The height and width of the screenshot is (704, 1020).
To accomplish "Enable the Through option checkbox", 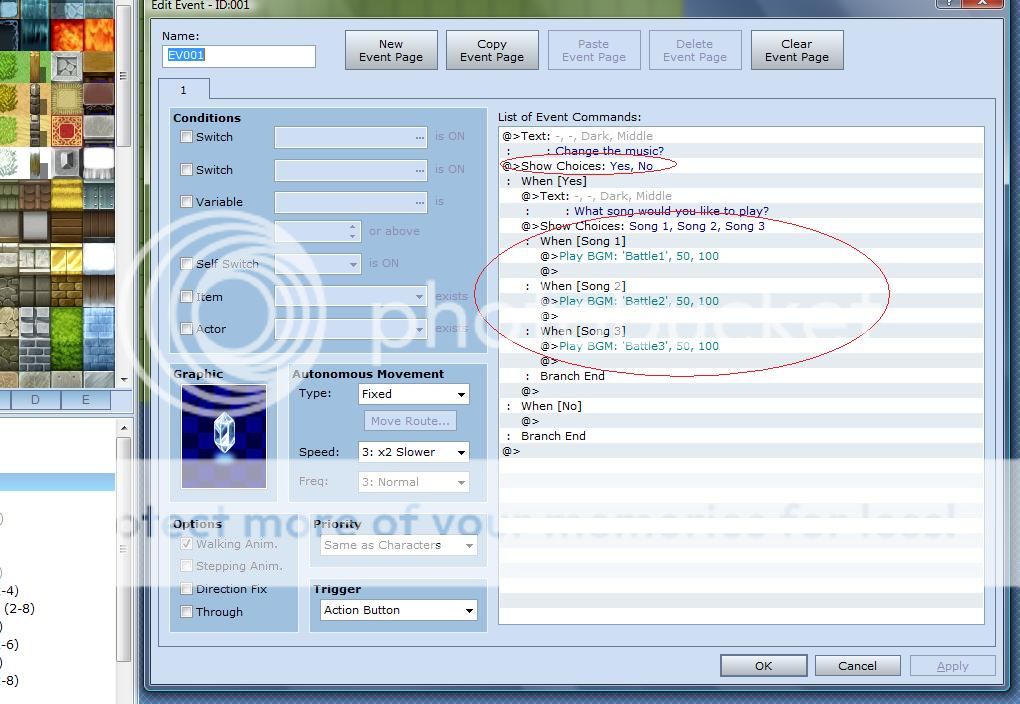I will coord(186,612).
